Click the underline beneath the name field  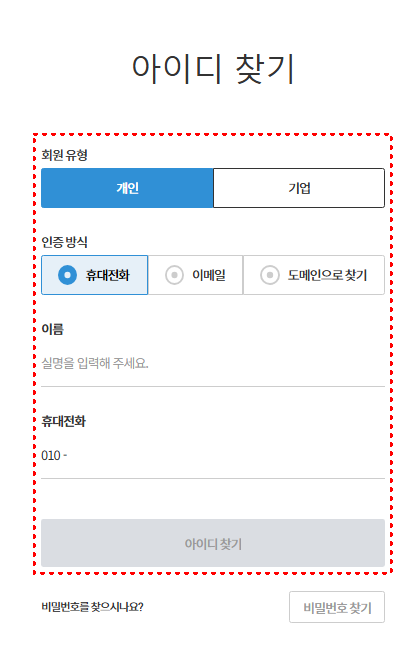pos(213,386)
